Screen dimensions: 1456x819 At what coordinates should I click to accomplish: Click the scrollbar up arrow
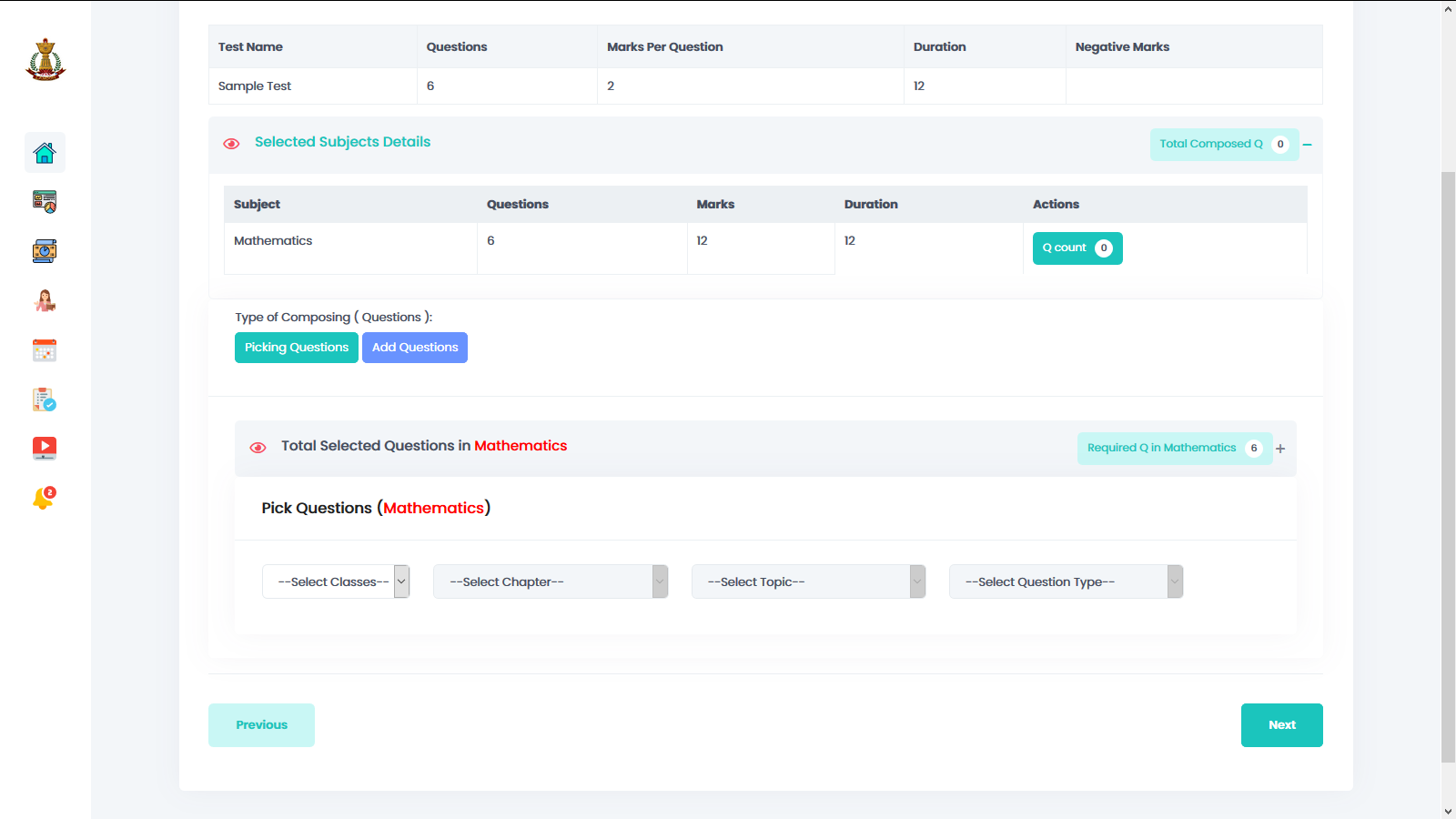click(1449, 9)
